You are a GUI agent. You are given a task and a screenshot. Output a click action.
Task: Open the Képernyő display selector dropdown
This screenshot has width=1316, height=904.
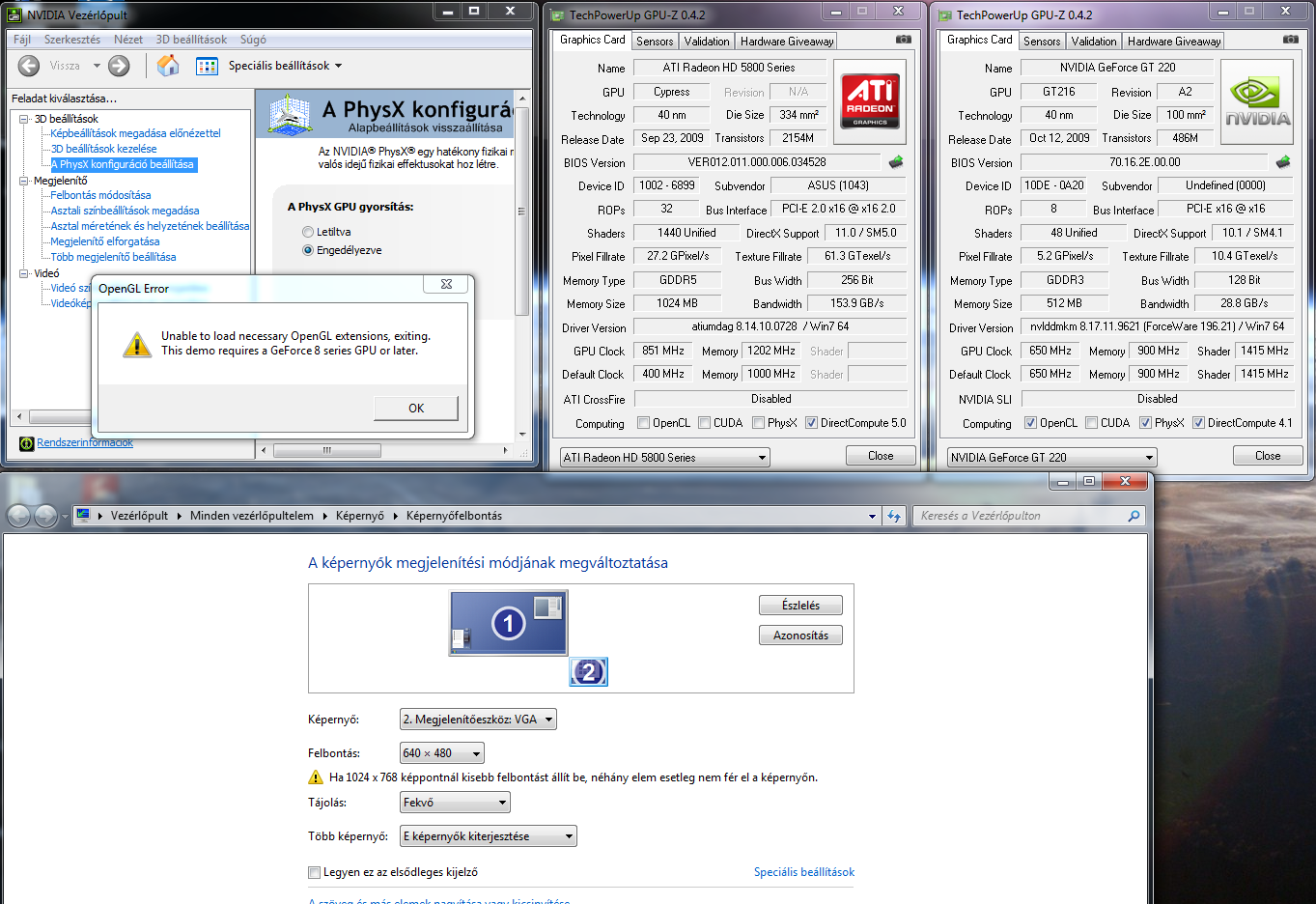(478, 720)
